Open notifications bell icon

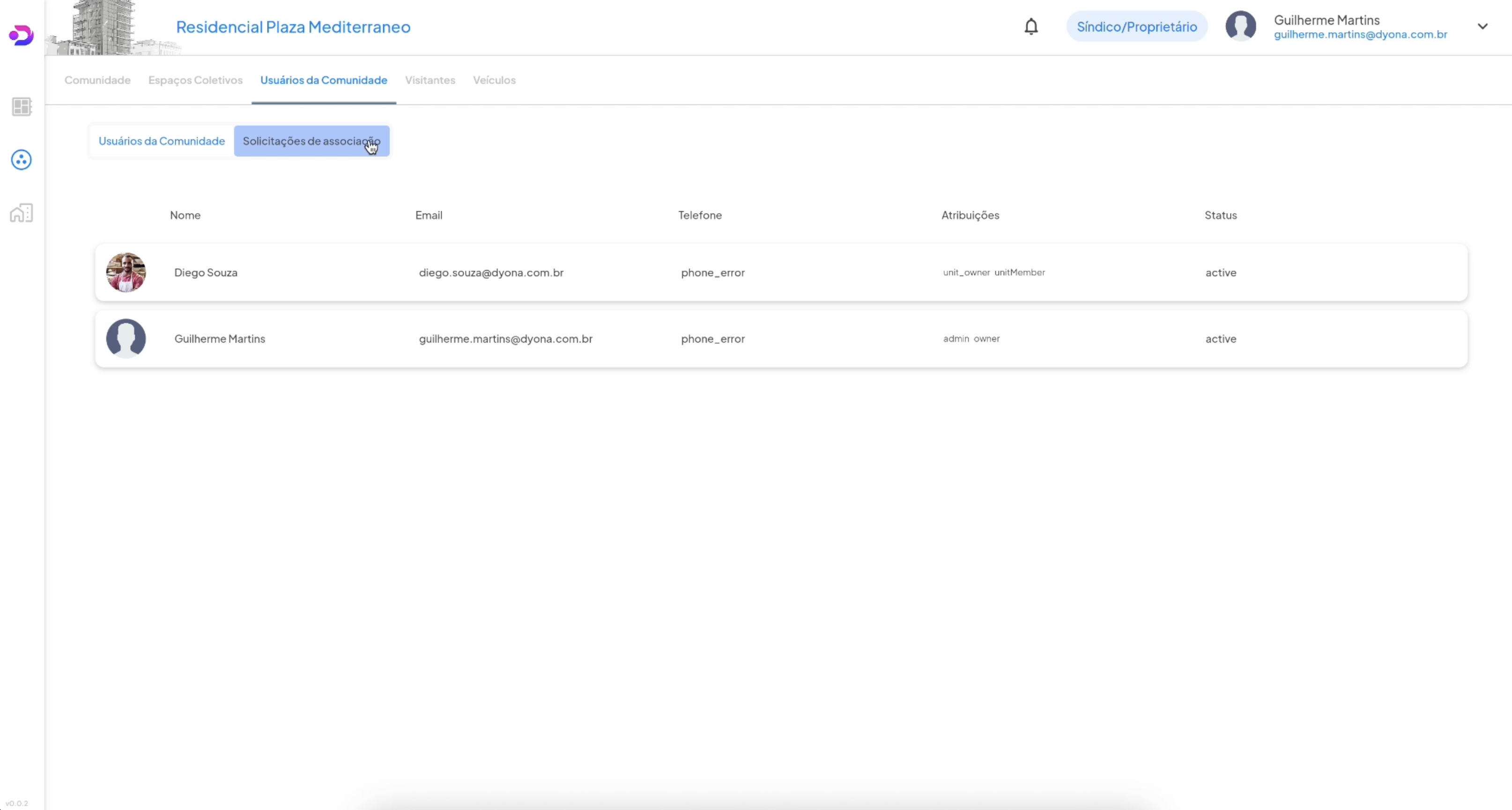pos(1030,27)
